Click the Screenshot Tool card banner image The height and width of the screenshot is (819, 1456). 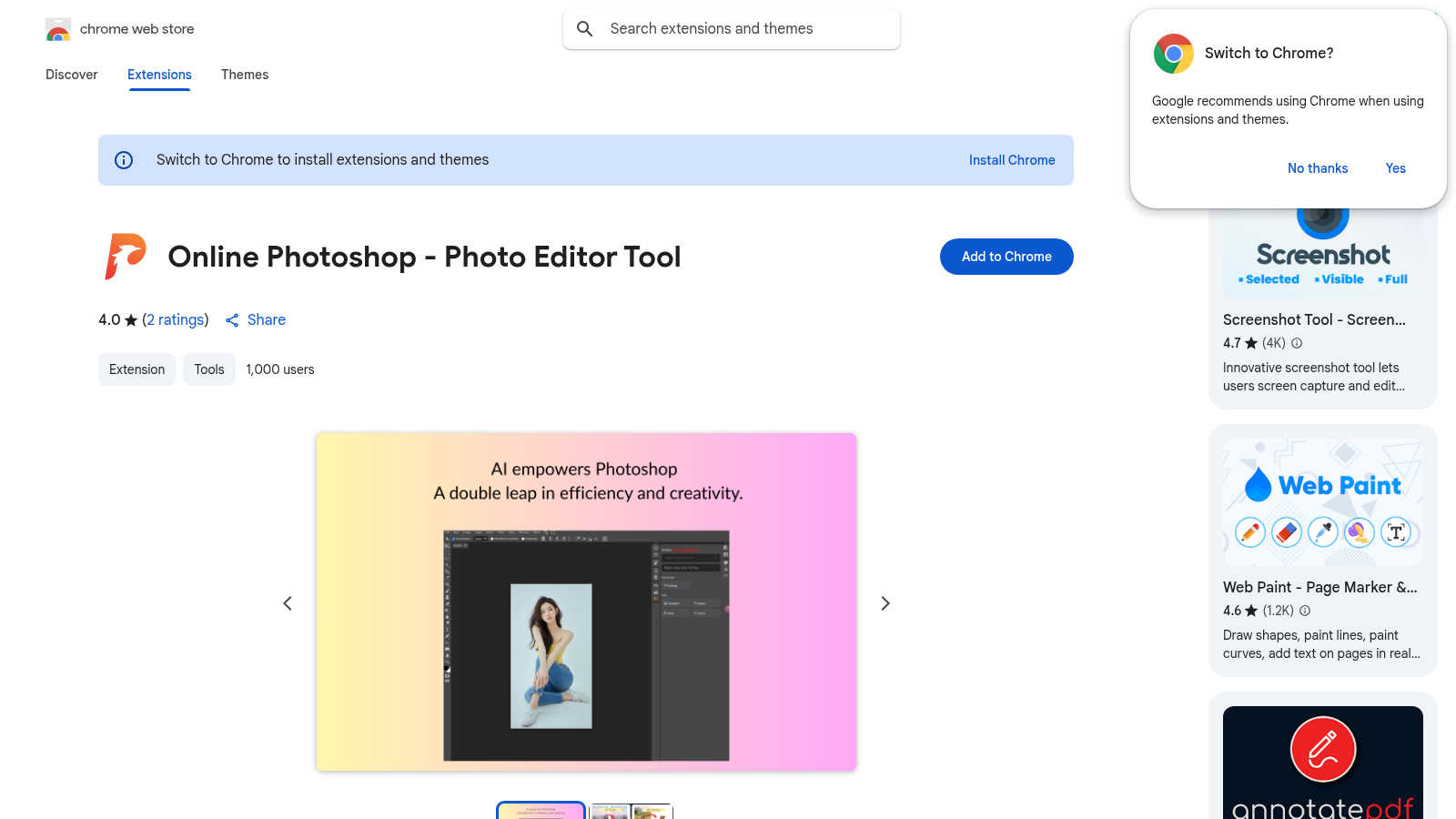[x=1323, y=253]
